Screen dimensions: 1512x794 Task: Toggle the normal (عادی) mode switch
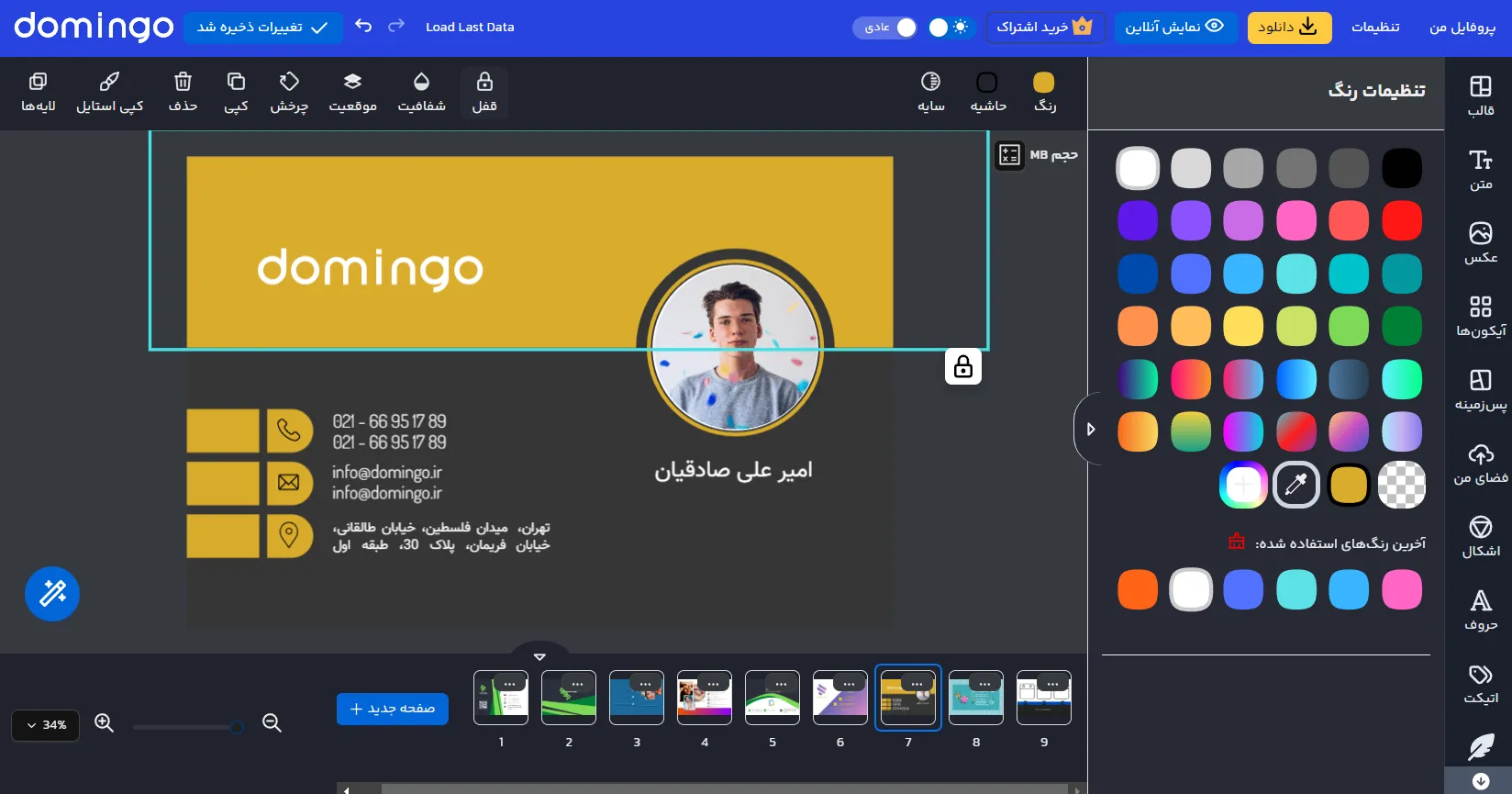click(x=885, y=28)
